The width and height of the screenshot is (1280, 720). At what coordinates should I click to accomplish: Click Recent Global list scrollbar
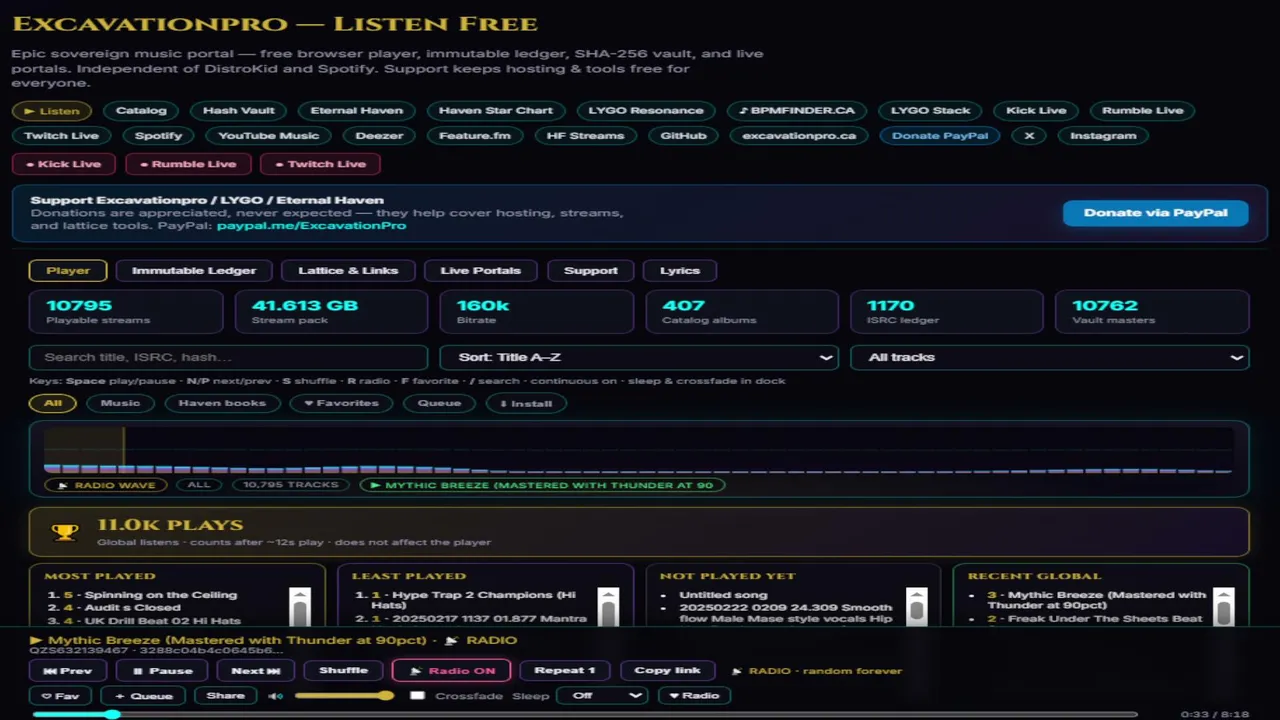[x=1224, y=606]
